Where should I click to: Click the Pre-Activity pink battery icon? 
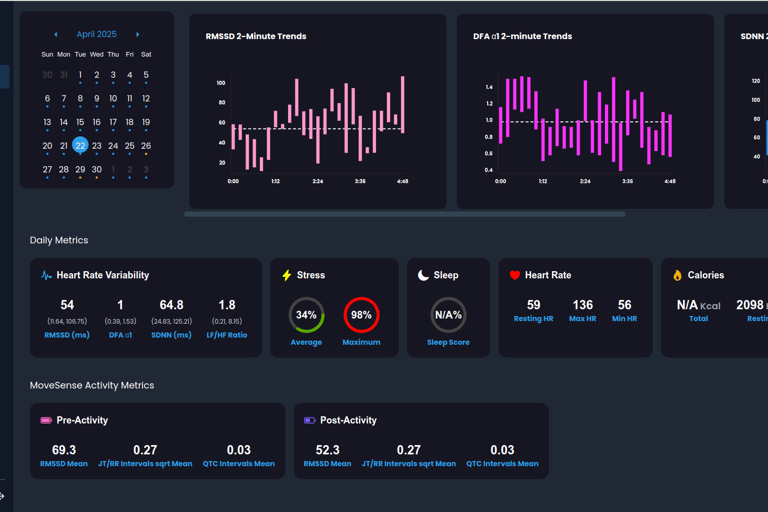click(46, 420)
